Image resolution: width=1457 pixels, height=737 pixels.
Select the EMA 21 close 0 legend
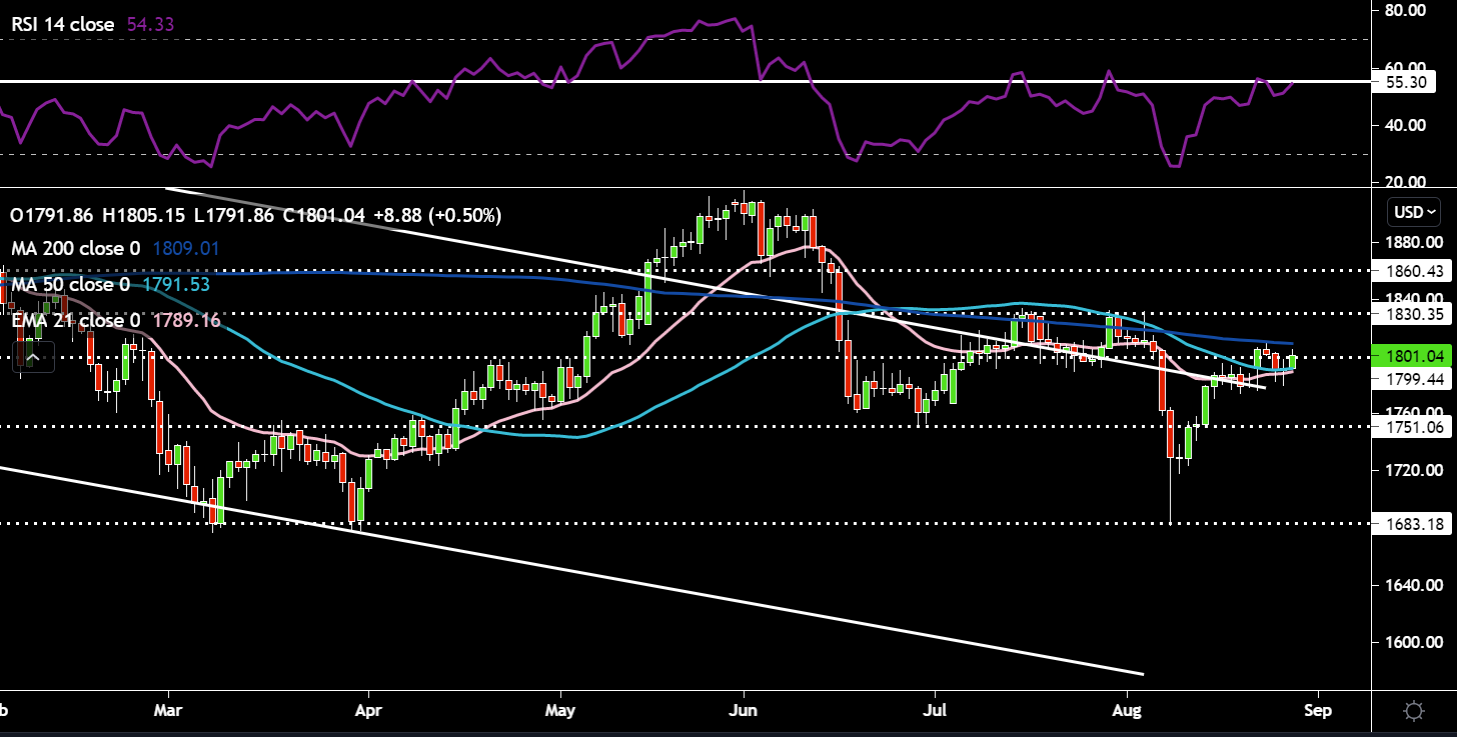tap(75, 320)
